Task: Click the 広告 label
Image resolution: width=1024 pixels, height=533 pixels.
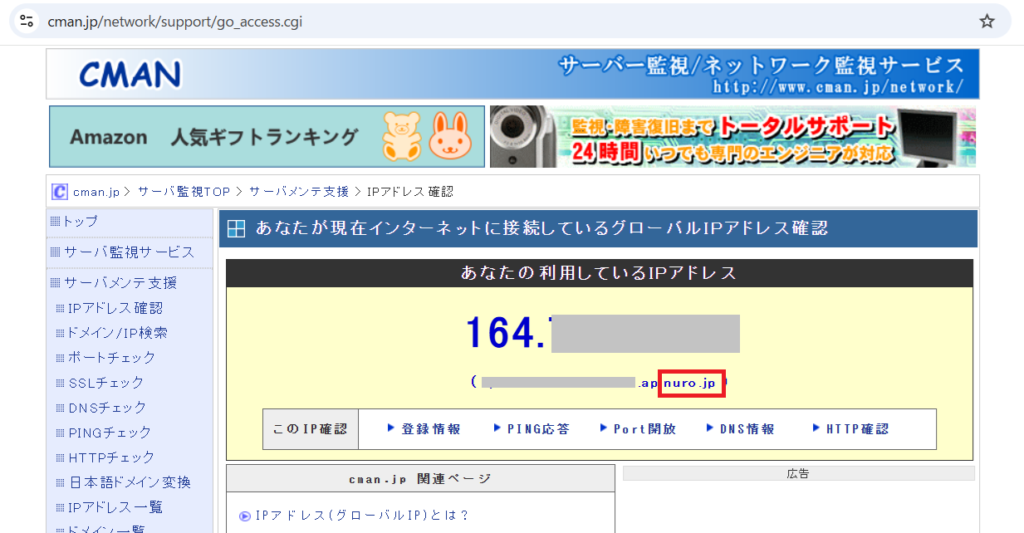Action: pos(798,474)
